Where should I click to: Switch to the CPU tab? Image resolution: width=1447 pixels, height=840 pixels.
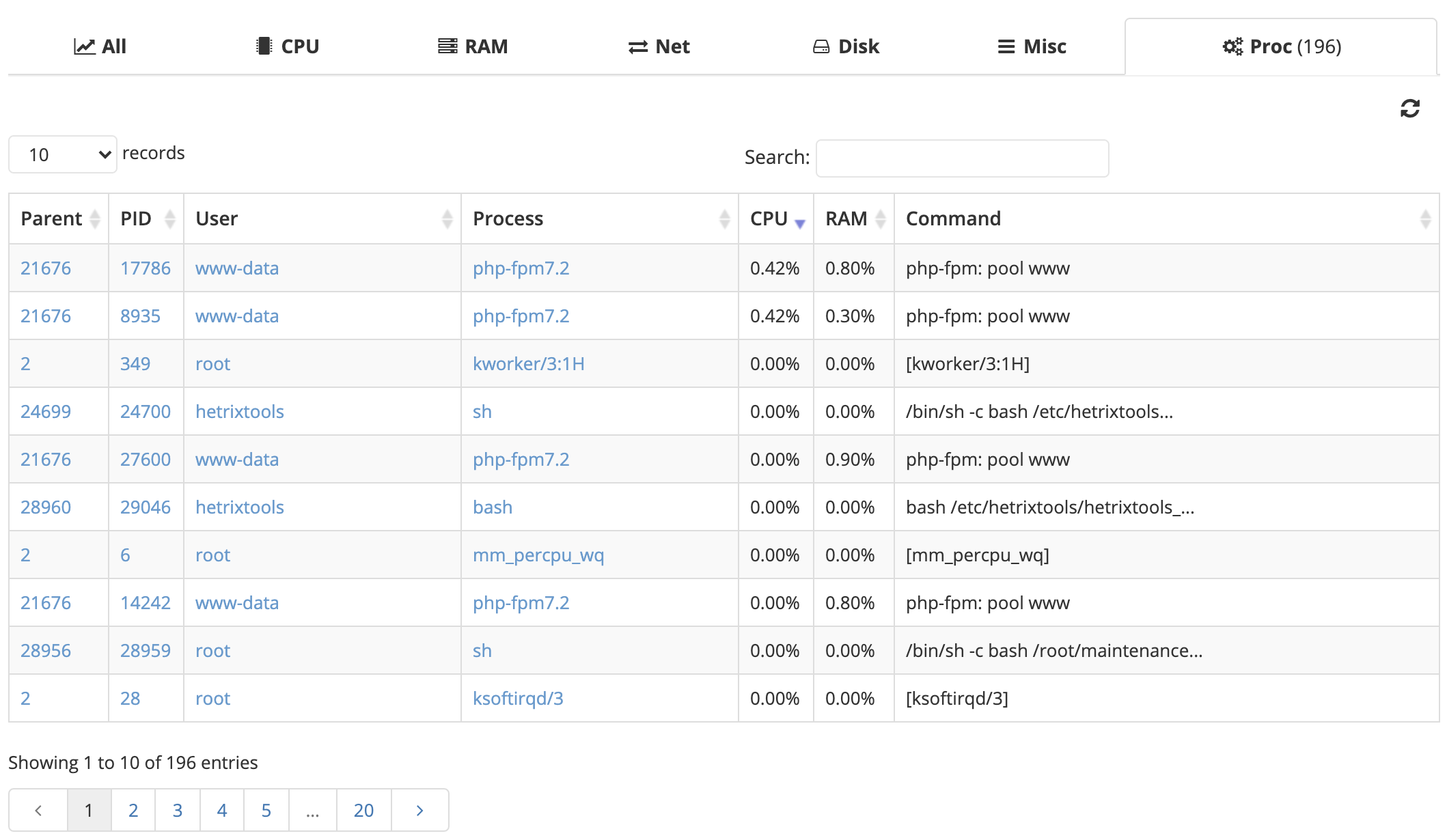(287, 46)
